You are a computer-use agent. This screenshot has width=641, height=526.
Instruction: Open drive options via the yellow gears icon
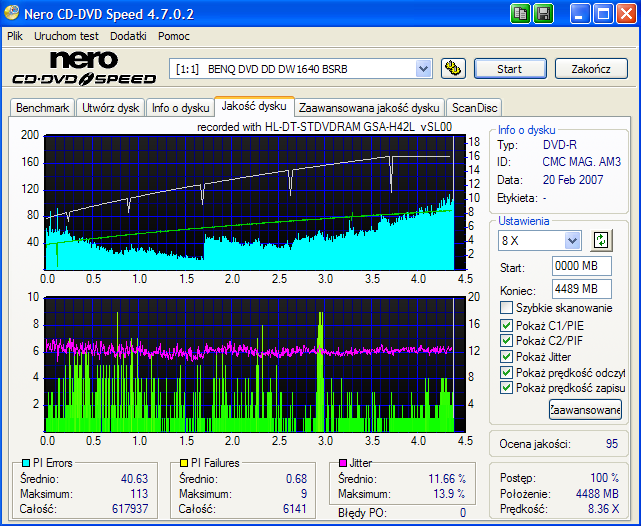point(453,69)
